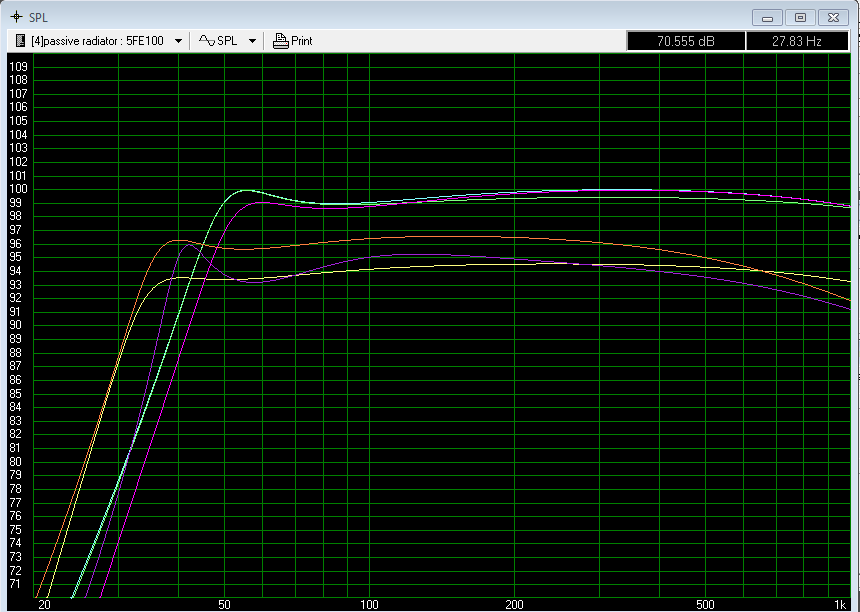Select the '[4]passive radiator : 5FE100' project label

[x=97, y=41]
